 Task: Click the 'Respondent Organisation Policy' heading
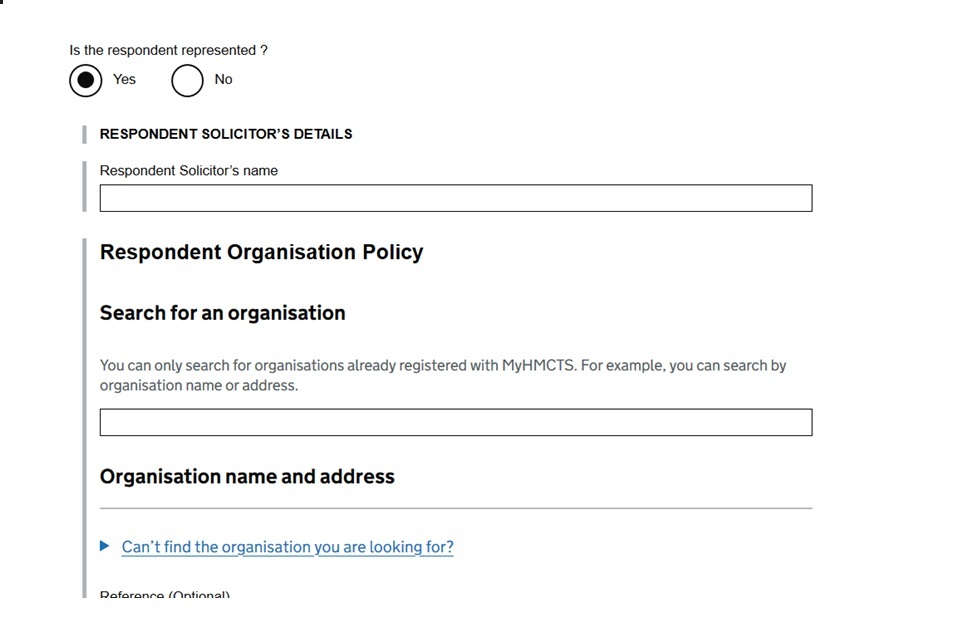coord(261,252)
